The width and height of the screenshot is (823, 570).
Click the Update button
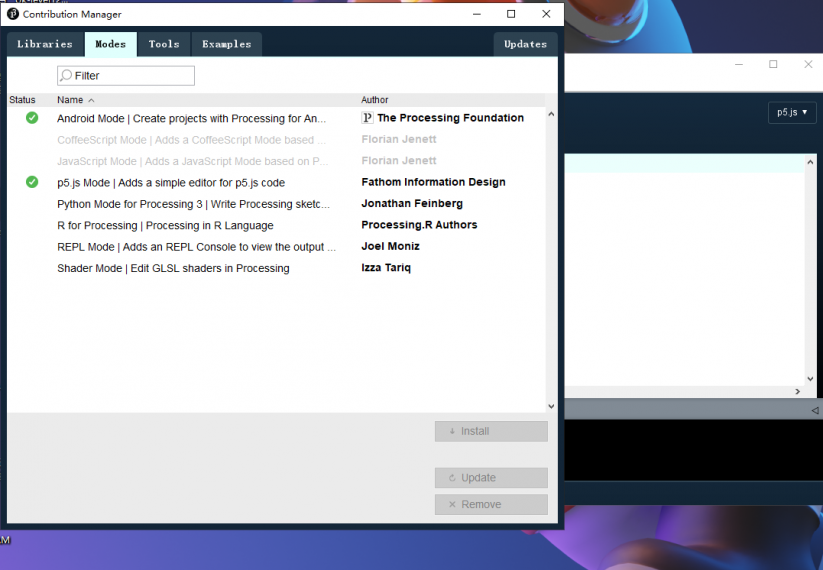coord(491,478)
